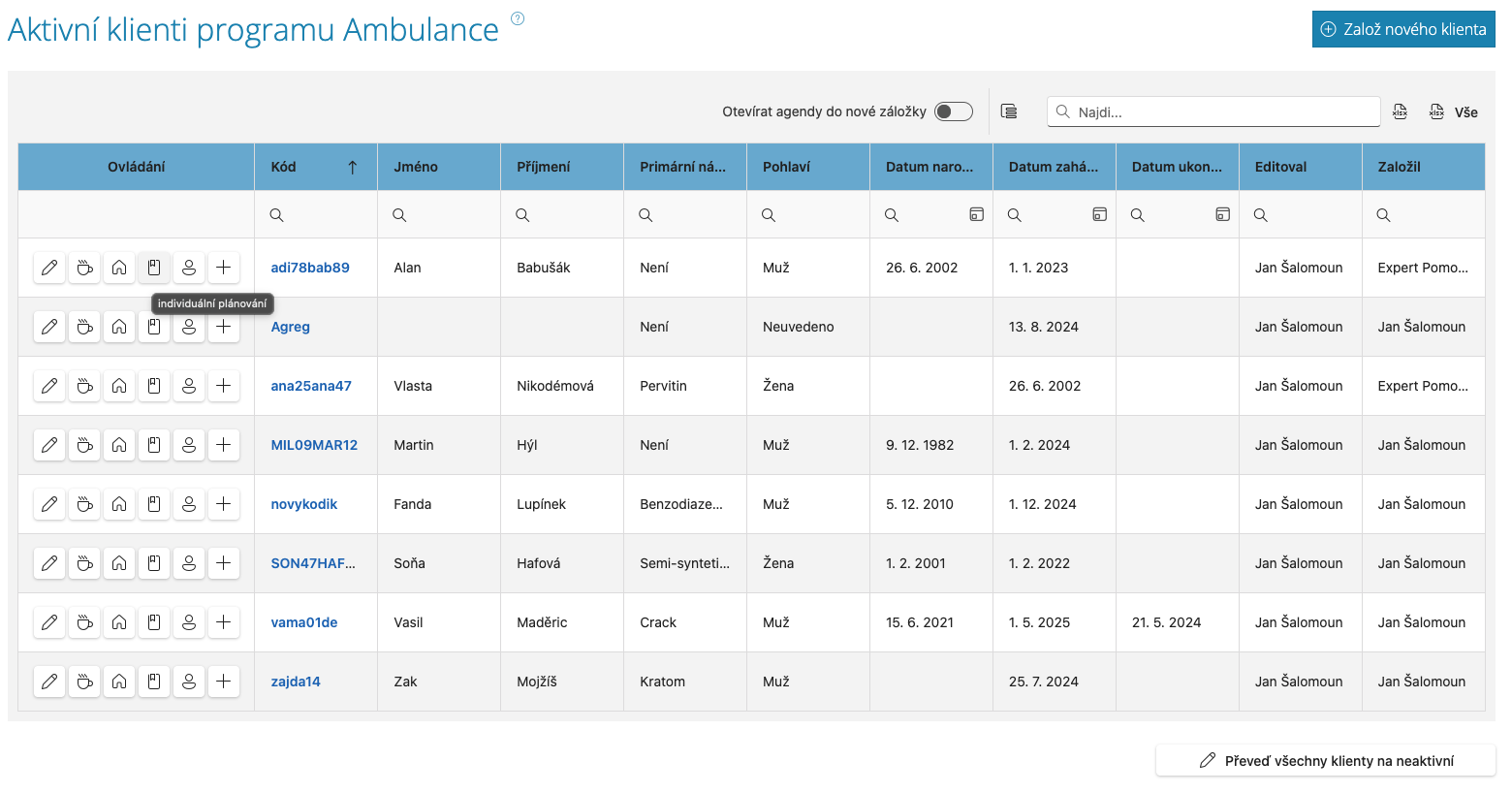Open calendar picker in Datum zahájení filter
The width and height of the screenshot is (1512, 793).
(1099, 214)
